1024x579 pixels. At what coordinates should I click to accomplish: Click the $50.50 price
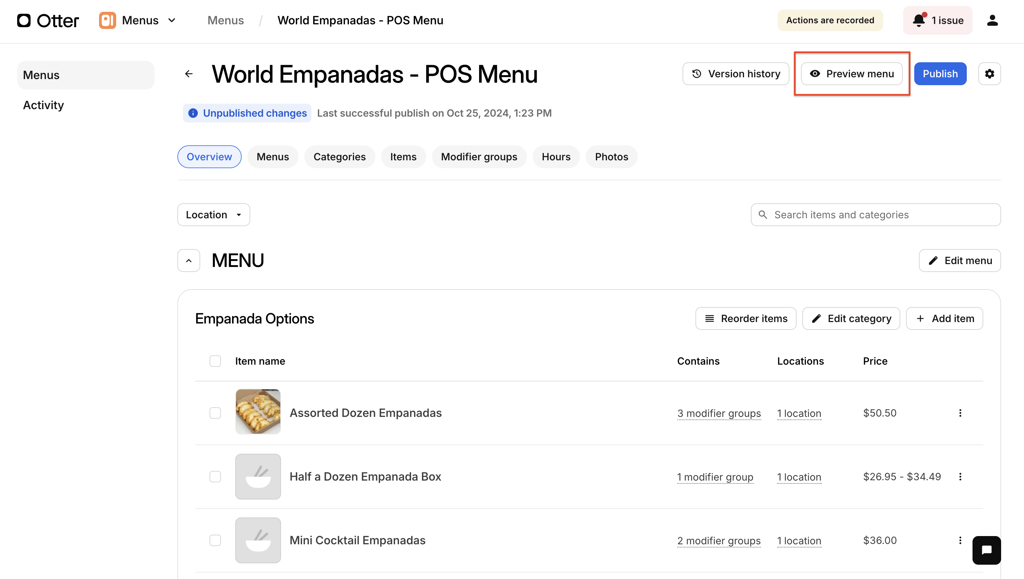point(880,413)
